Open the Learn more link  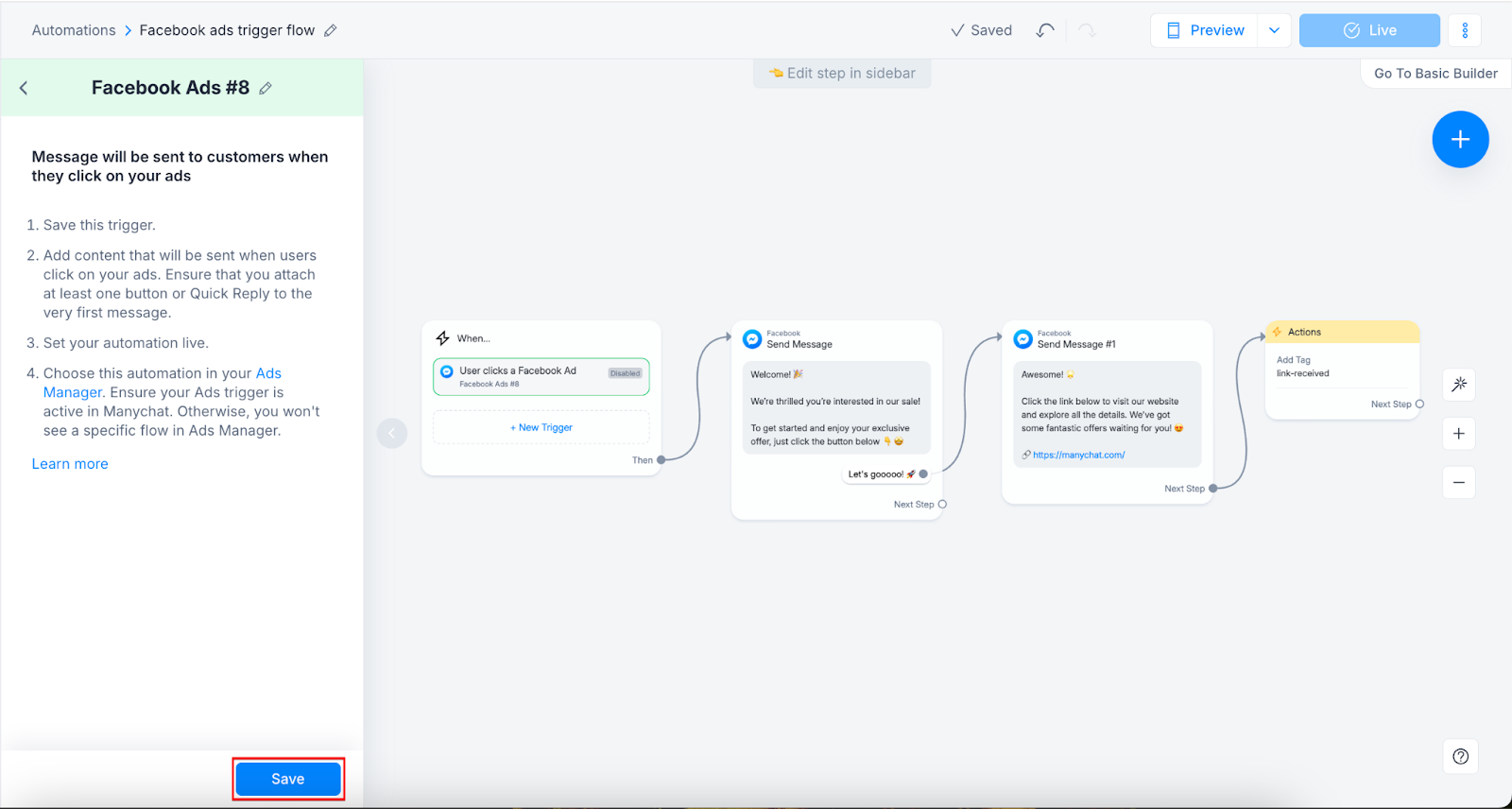[70, 464]
